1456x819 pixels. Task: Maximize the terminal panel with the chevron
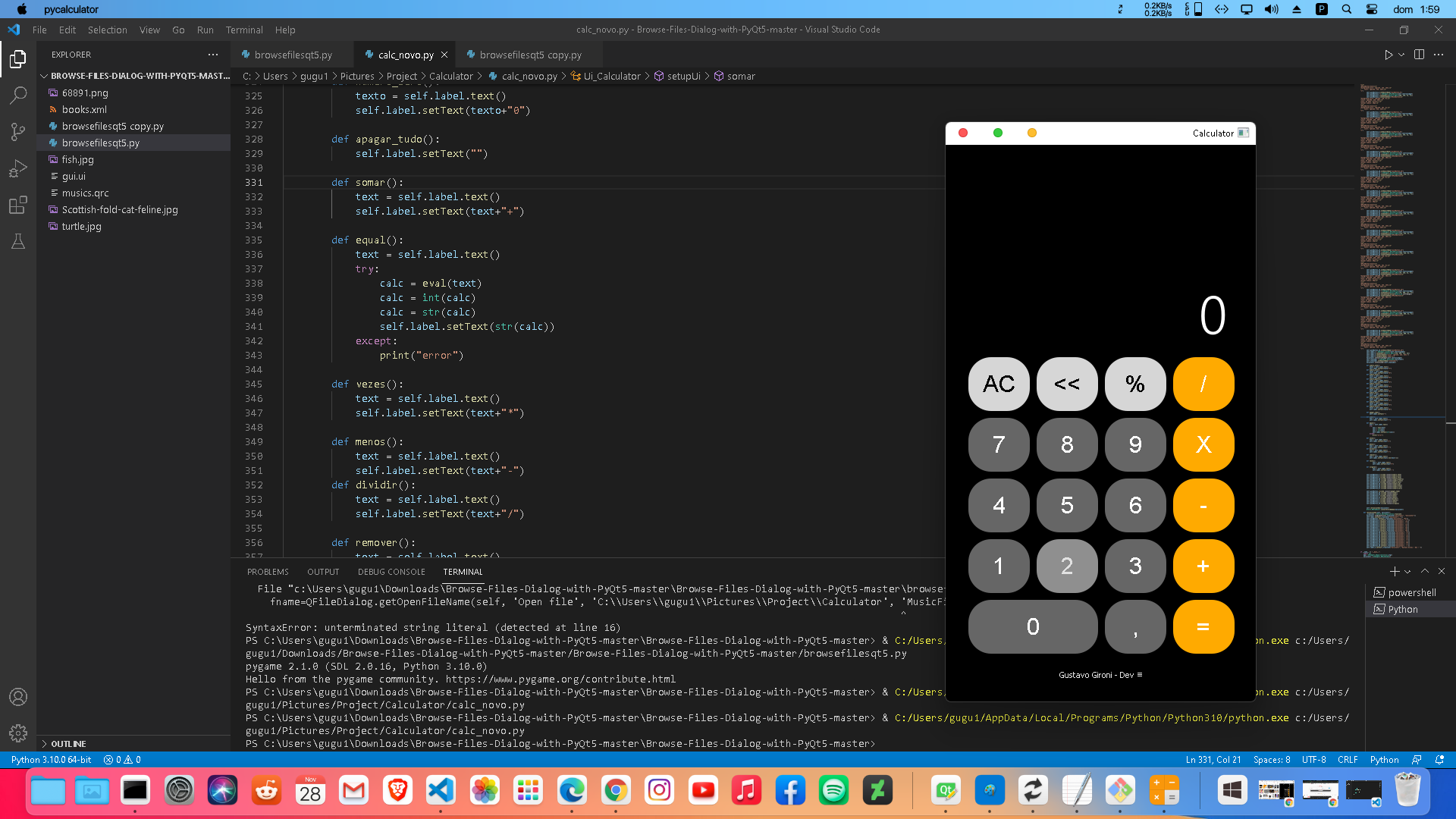pos(1425,571)
